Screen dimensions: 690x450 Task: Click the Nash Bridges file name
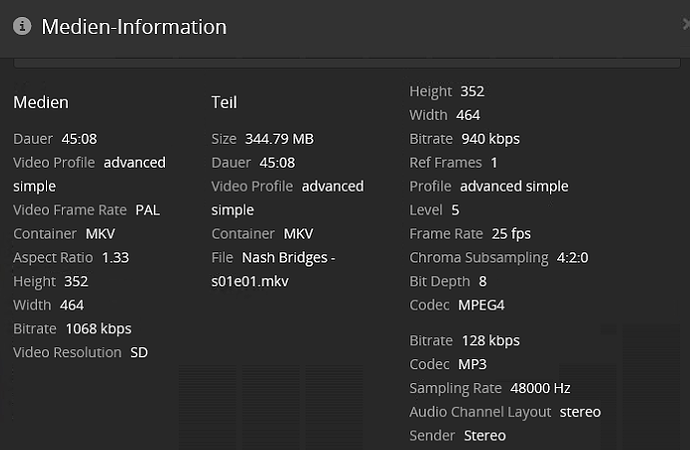click(273, 269)
